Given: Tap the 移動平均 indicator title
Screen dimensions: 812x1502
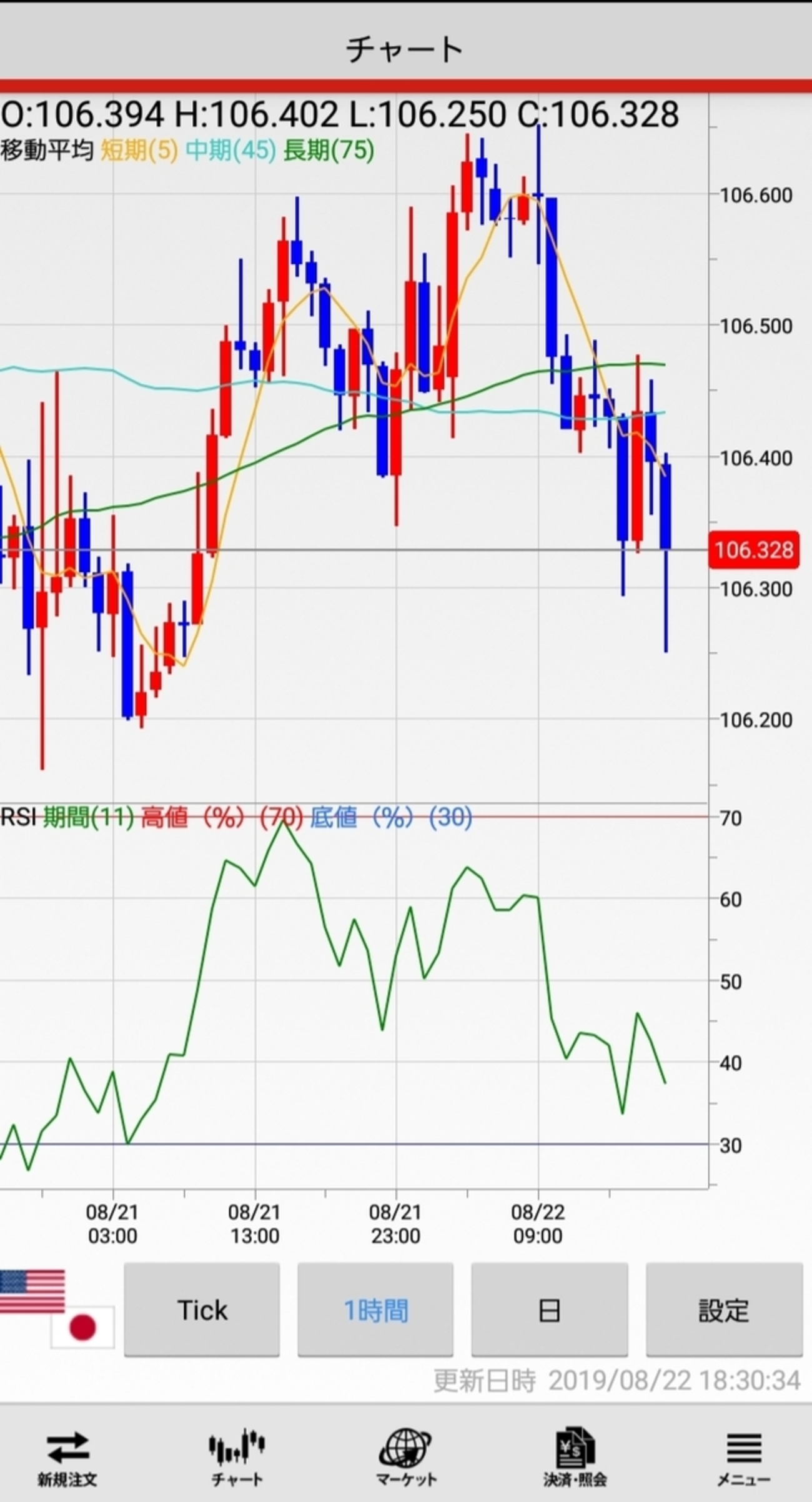Looking at the screenshot, I should click(47, 150).
